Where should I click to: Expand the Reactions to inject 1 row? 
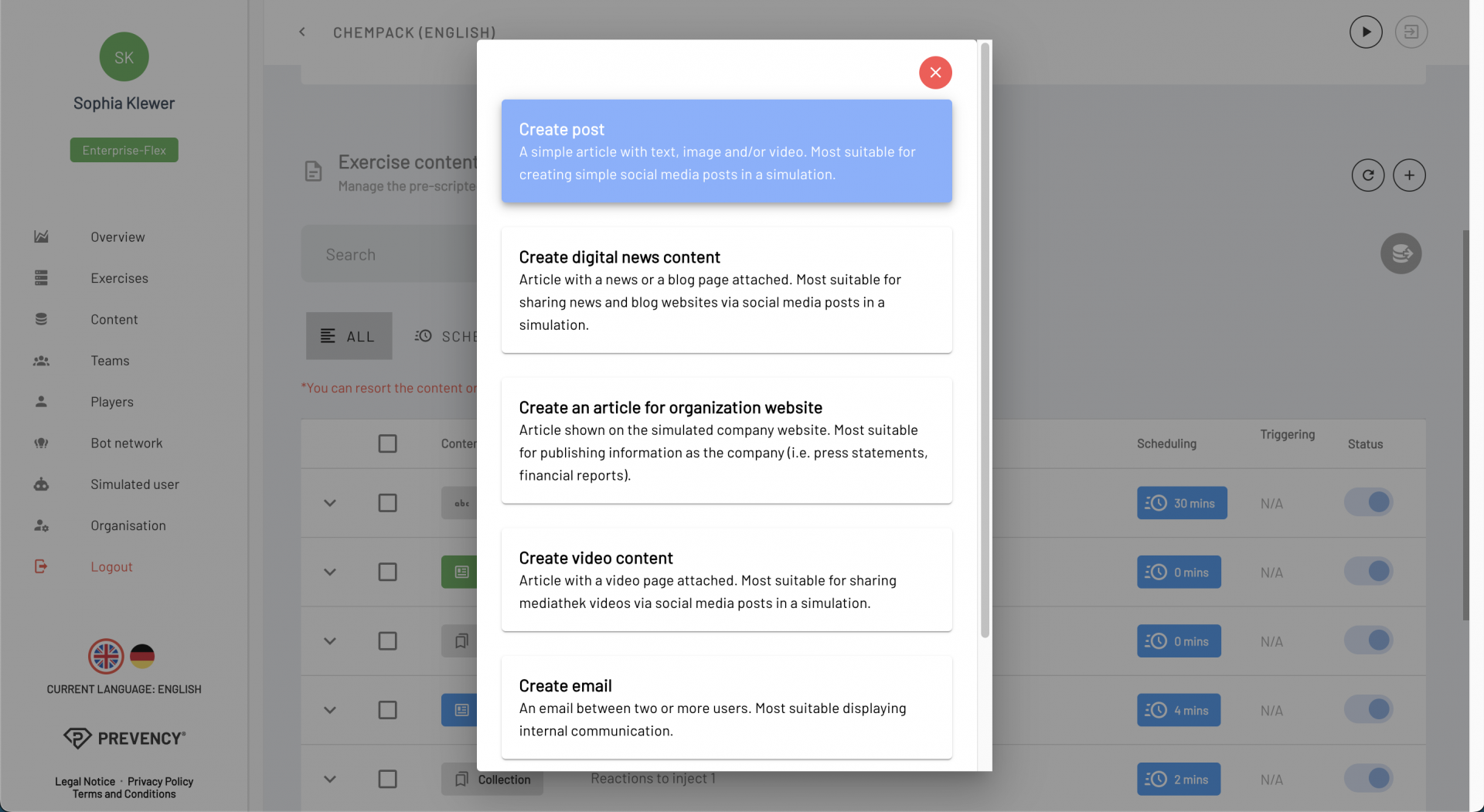coord(330,779)
